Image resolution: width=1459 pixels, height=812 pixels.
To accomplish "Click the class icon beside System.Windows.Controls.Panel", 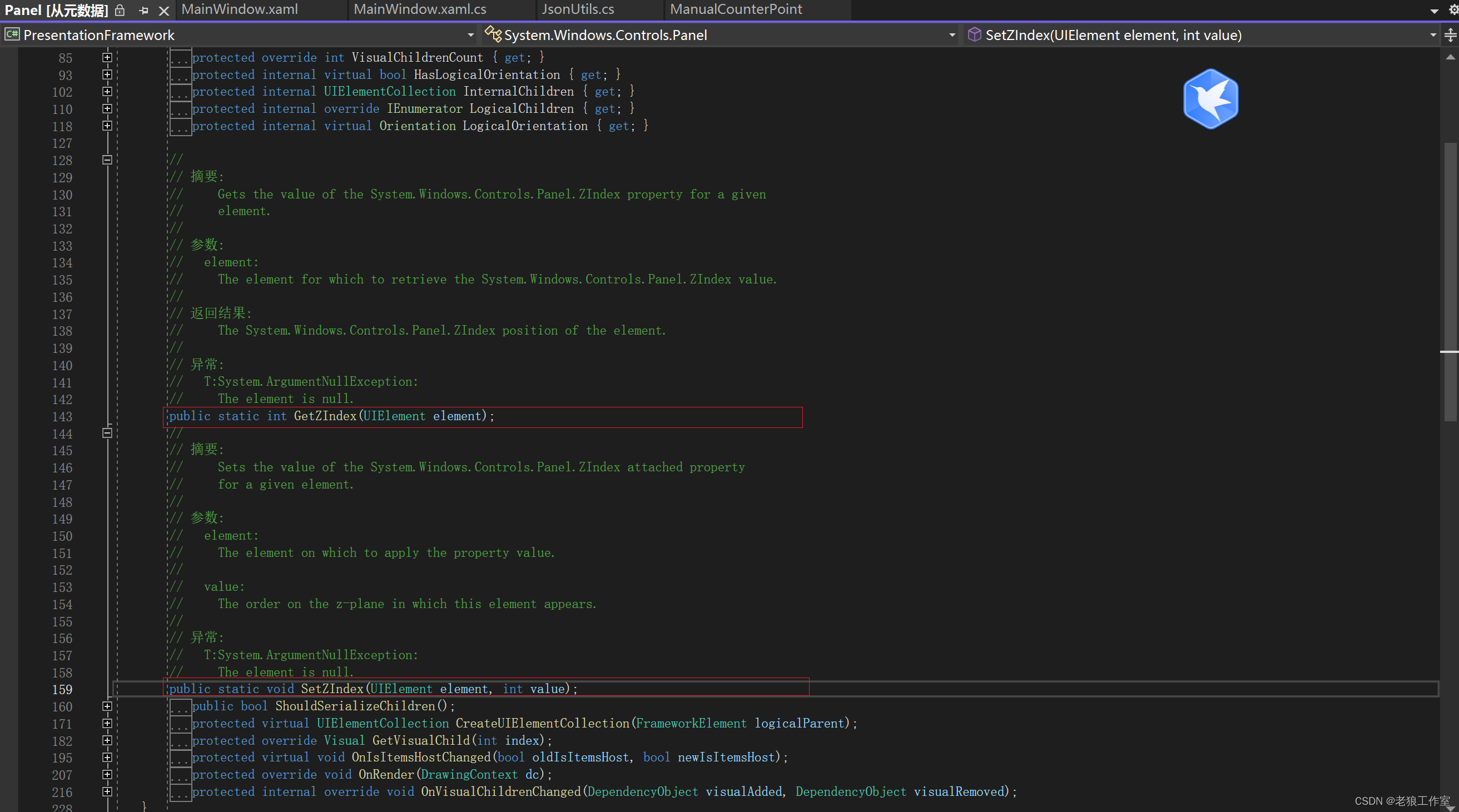I will [x=493, y=34].
